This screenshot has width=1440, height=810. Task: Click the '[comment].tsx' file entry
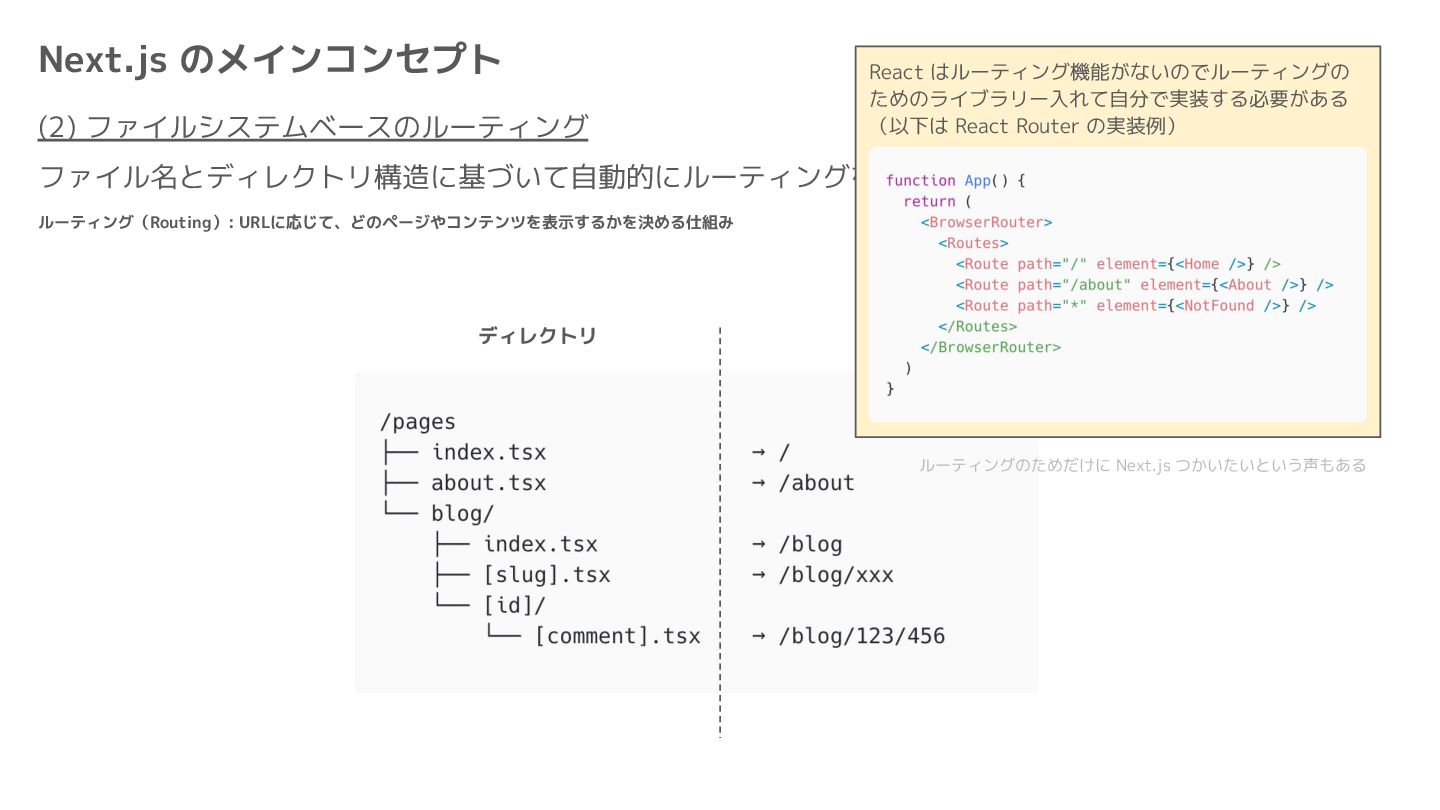[618, 636]
